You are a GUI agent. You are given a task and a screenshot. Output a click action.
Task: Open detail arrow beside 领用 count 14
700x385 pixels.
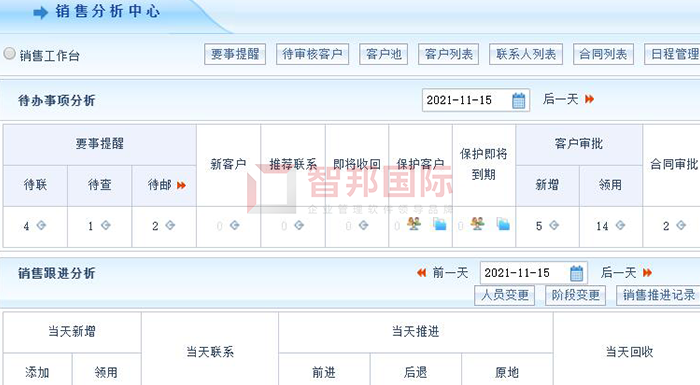pyautogui.click(x=620, y=226)
